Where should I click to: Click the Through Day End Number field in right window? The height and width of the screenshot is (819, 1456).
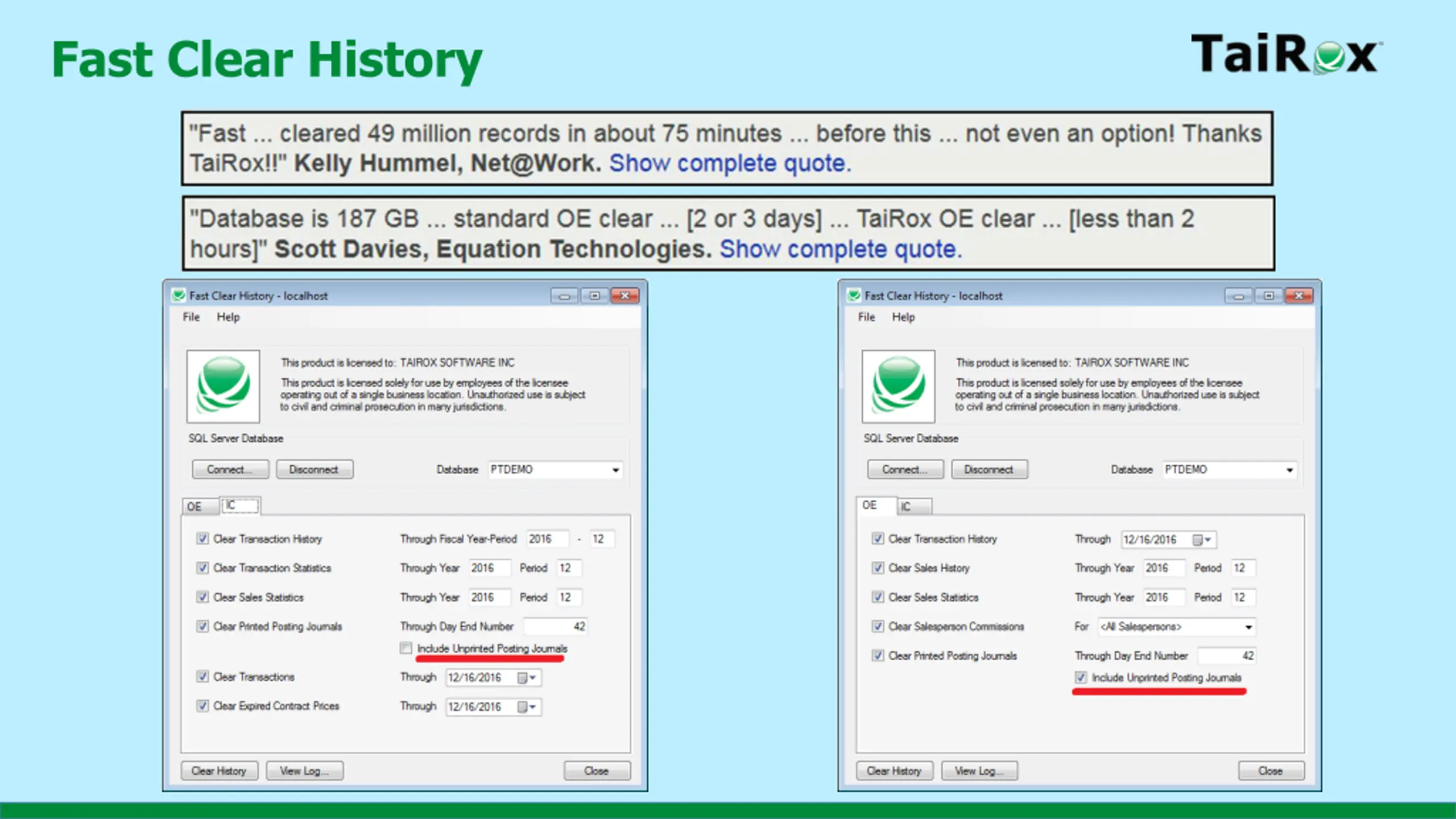pos(1226,656)
